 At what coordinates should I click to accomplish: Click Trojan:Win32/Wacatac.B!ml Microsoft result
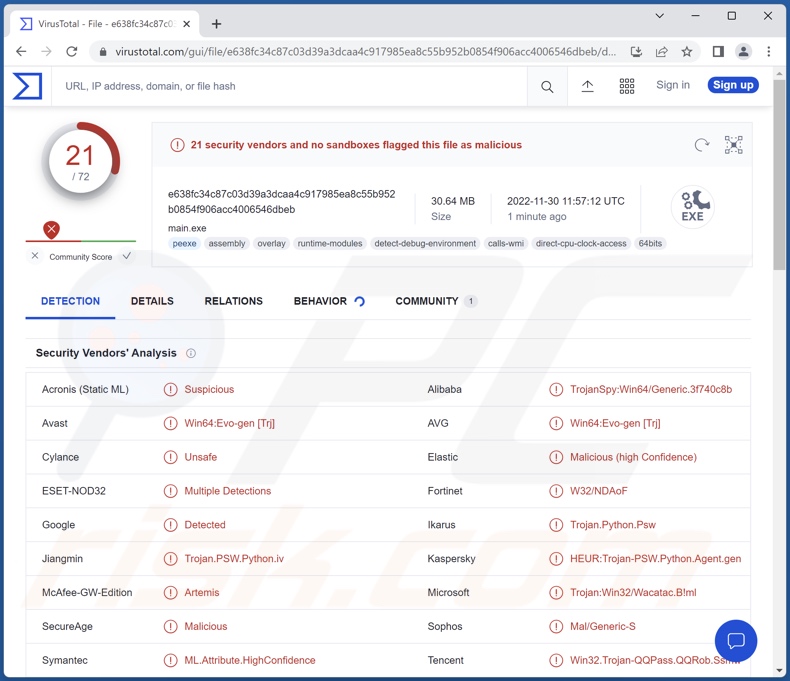633,592
